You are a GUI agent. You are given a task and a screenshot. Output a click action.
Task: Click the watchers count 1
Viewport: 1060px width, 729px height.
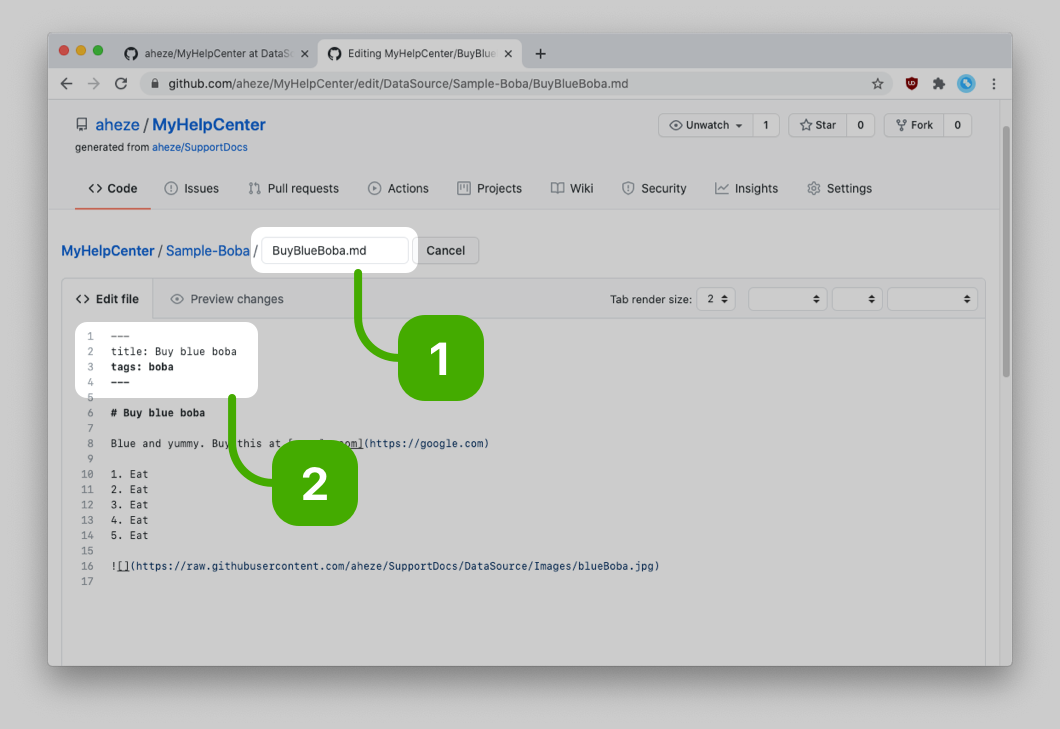pos(766,125)
